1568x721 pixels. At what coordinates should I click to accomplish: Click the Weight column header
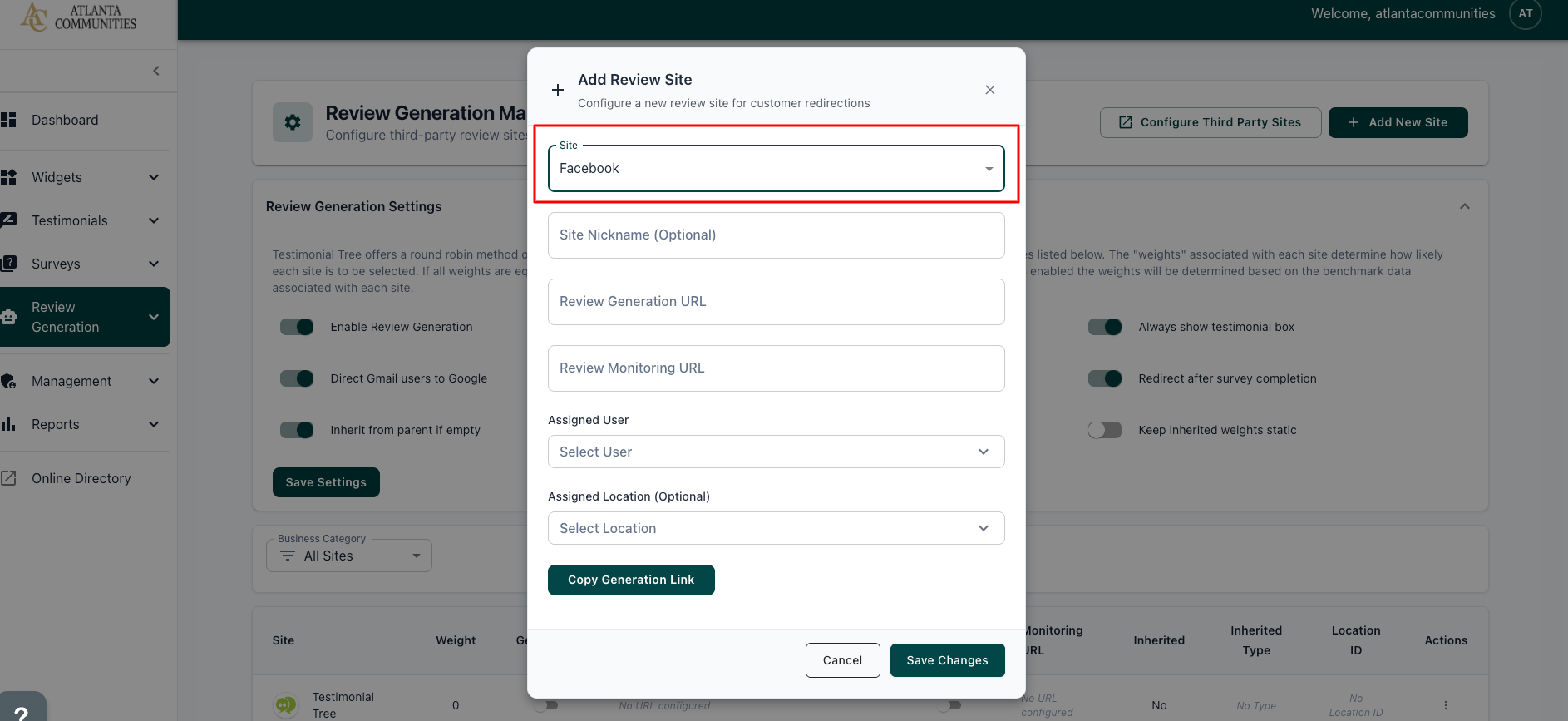[456, 640]
